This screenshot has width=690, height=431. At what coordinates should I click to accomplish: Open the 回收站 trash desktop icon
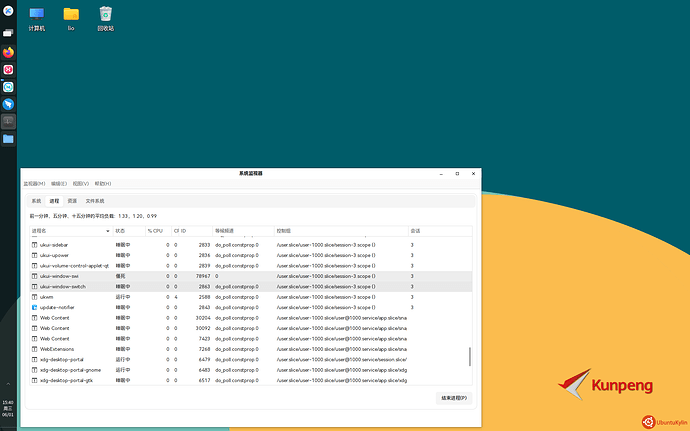[x=105, y=15]
